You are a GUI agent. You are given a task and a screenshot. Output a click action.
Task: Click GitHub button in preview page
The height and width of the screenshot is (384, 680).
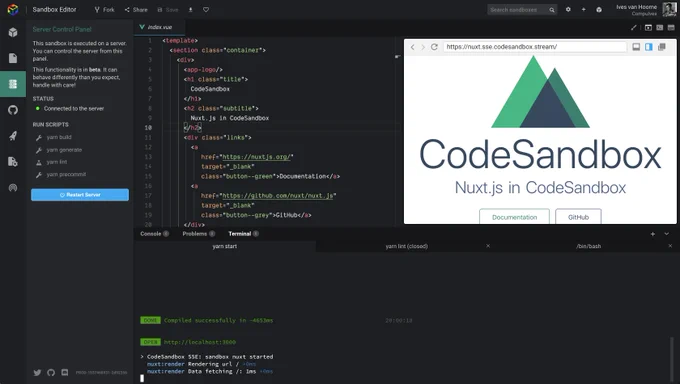coord(578,217)
